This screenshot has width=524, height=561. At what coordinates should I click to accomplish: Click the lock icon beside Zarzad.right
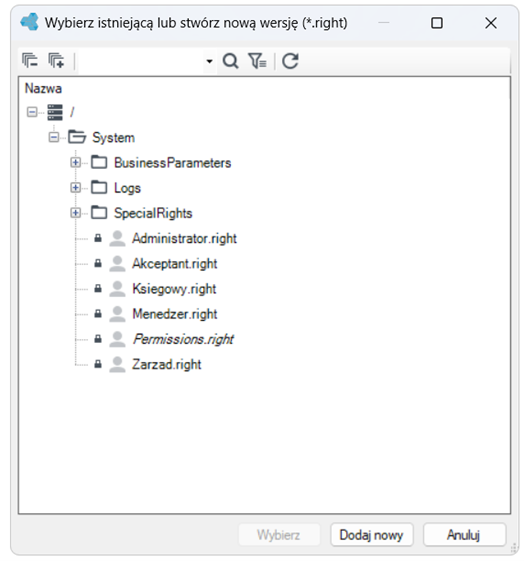point(98,364)
